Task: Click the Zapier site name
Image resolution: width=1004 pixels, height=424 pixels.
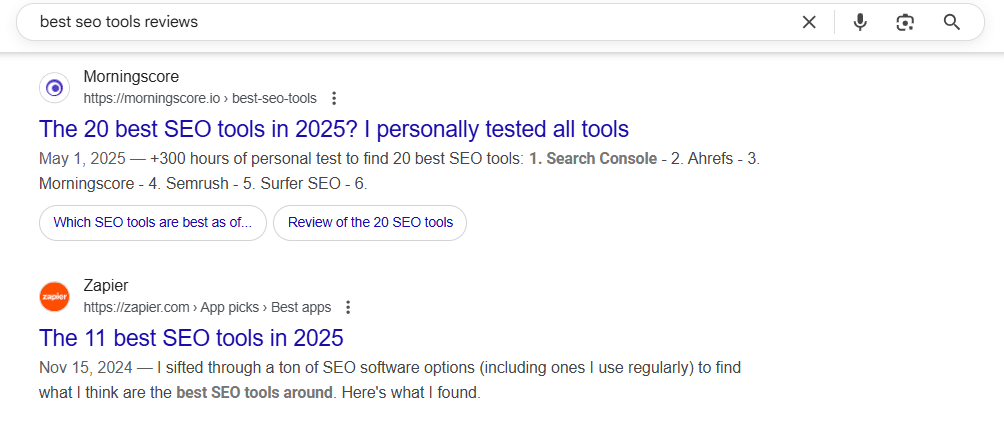Action: 106,286
